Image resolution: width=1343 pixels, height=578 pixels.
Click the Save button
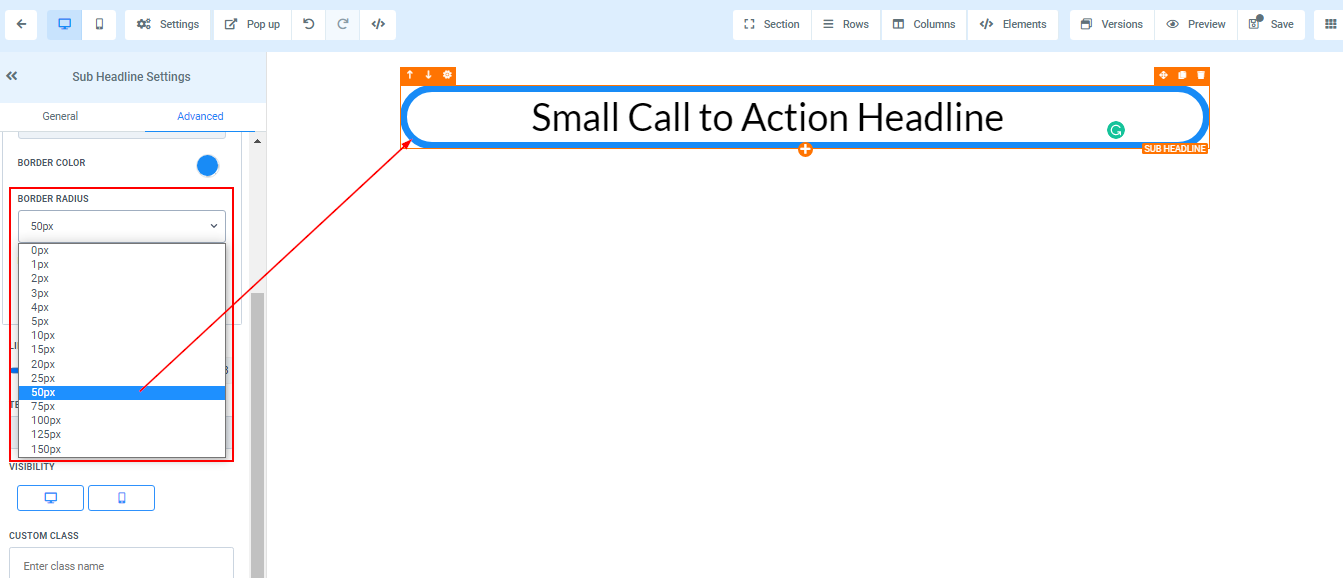tap(1271, 24)
